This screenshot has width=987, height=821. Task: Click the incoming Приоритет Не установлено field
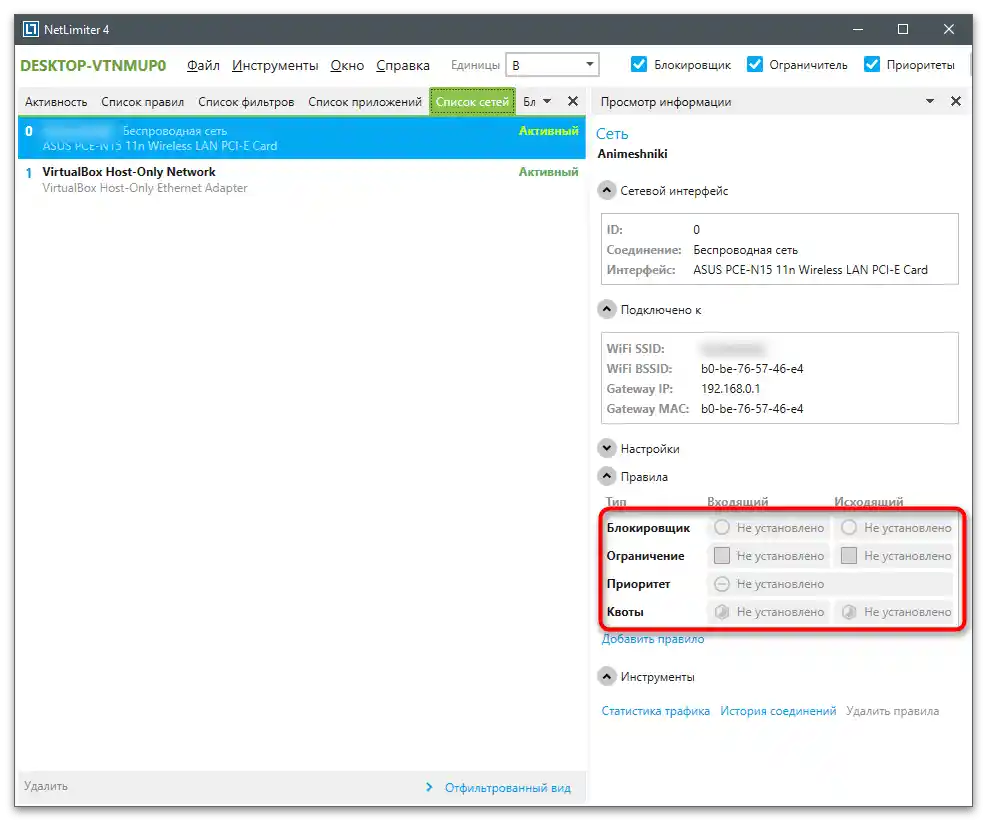[830, 584]
